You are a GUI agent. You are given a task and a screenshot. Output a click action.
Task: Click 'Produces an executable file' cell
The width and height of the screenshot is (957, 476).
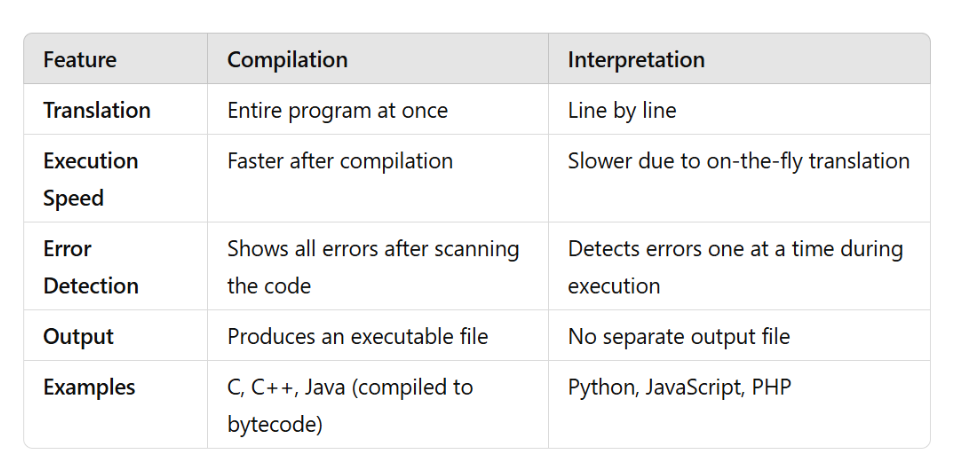pos(358,336)
